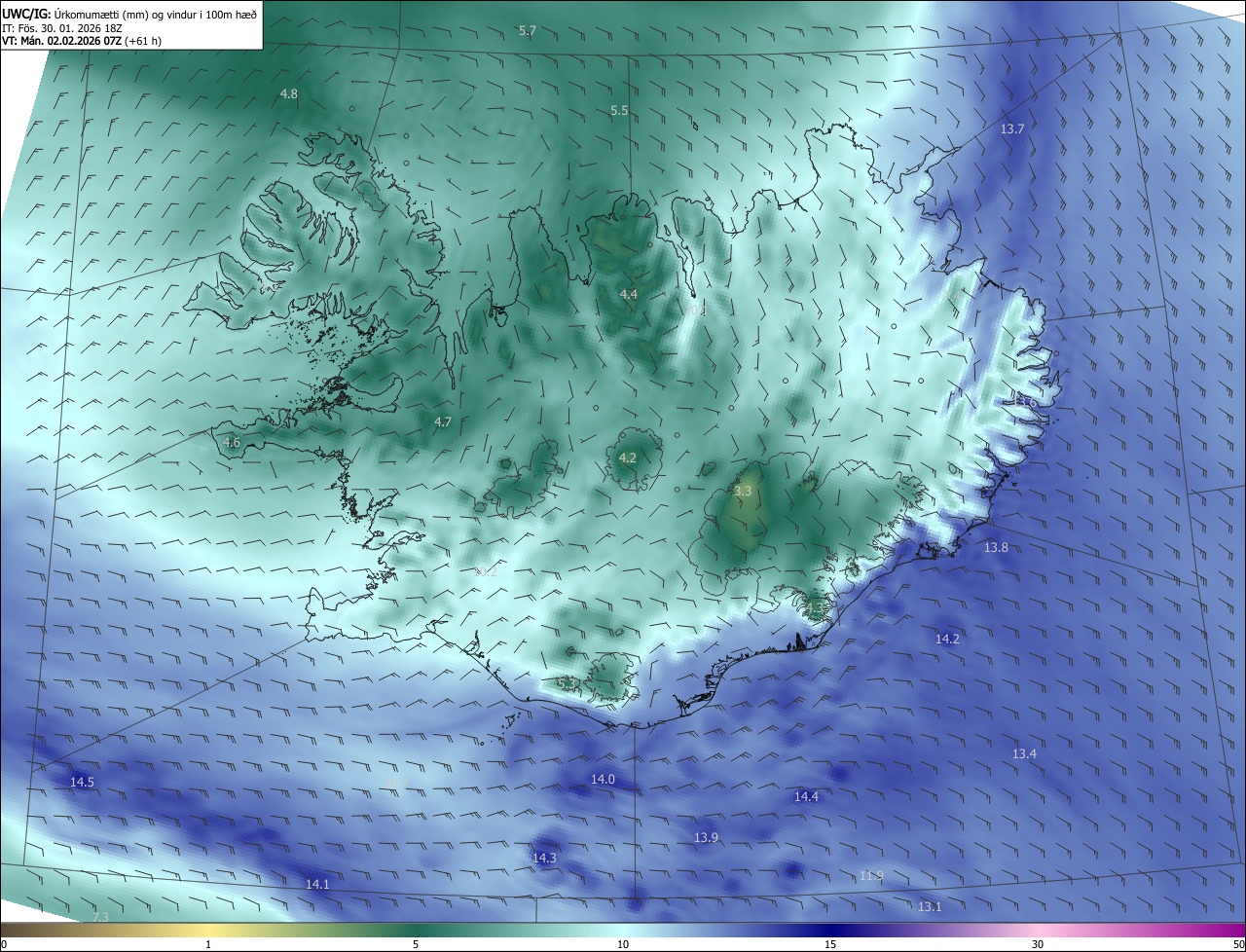Click the '11.9' value label

coord(871,876)
